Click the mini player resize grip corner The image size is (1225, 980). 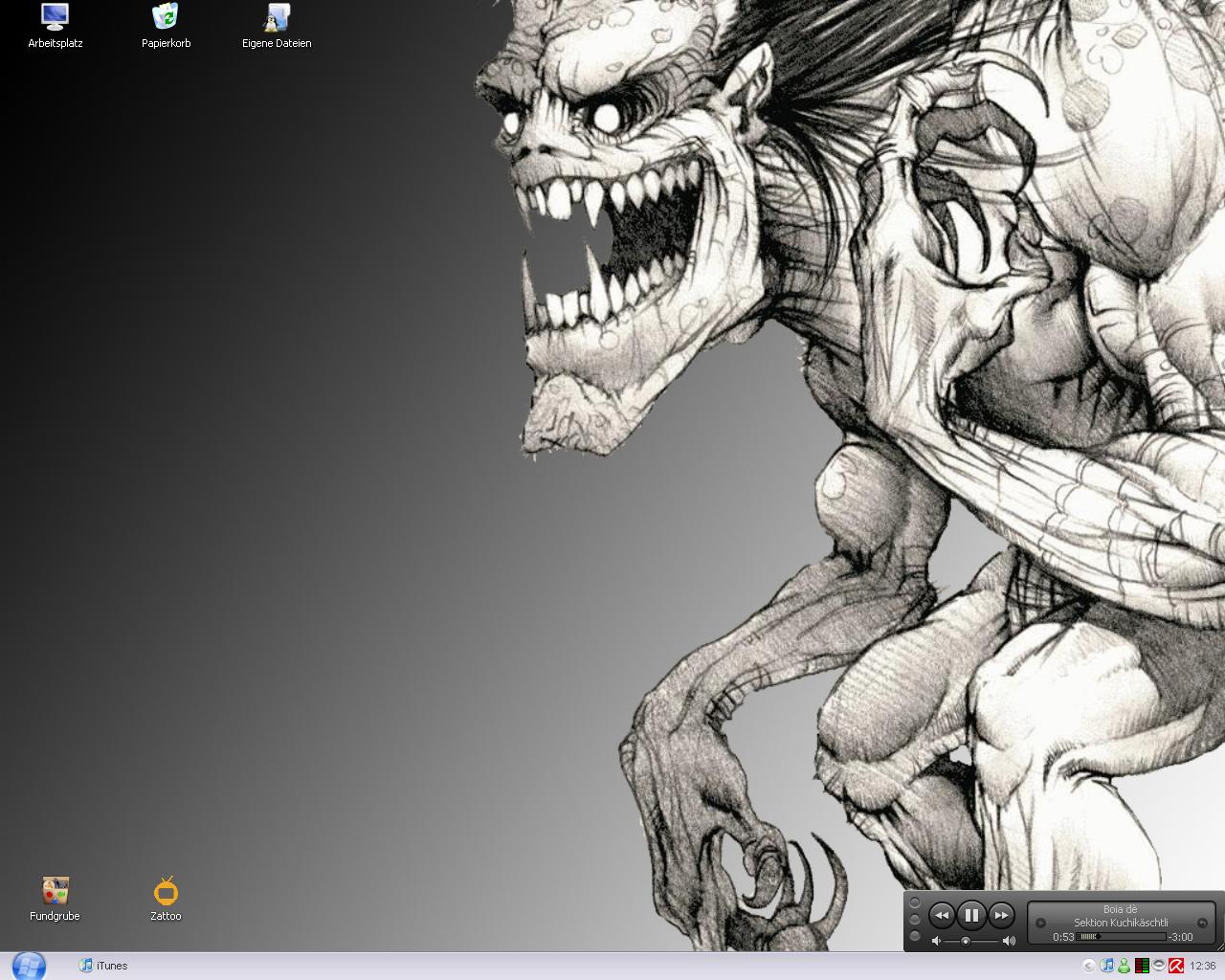1219,946
